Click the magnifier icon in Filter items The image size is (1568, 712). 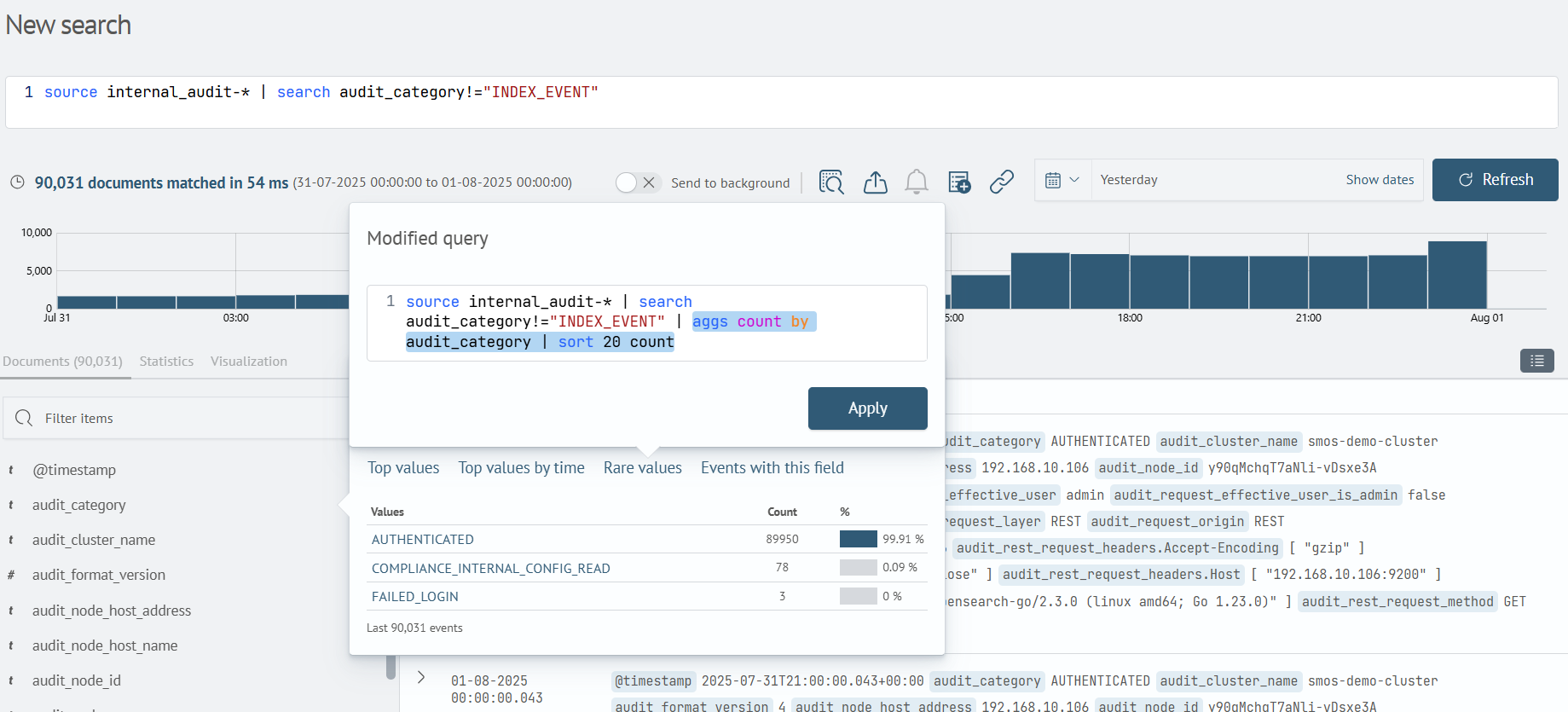24,418
